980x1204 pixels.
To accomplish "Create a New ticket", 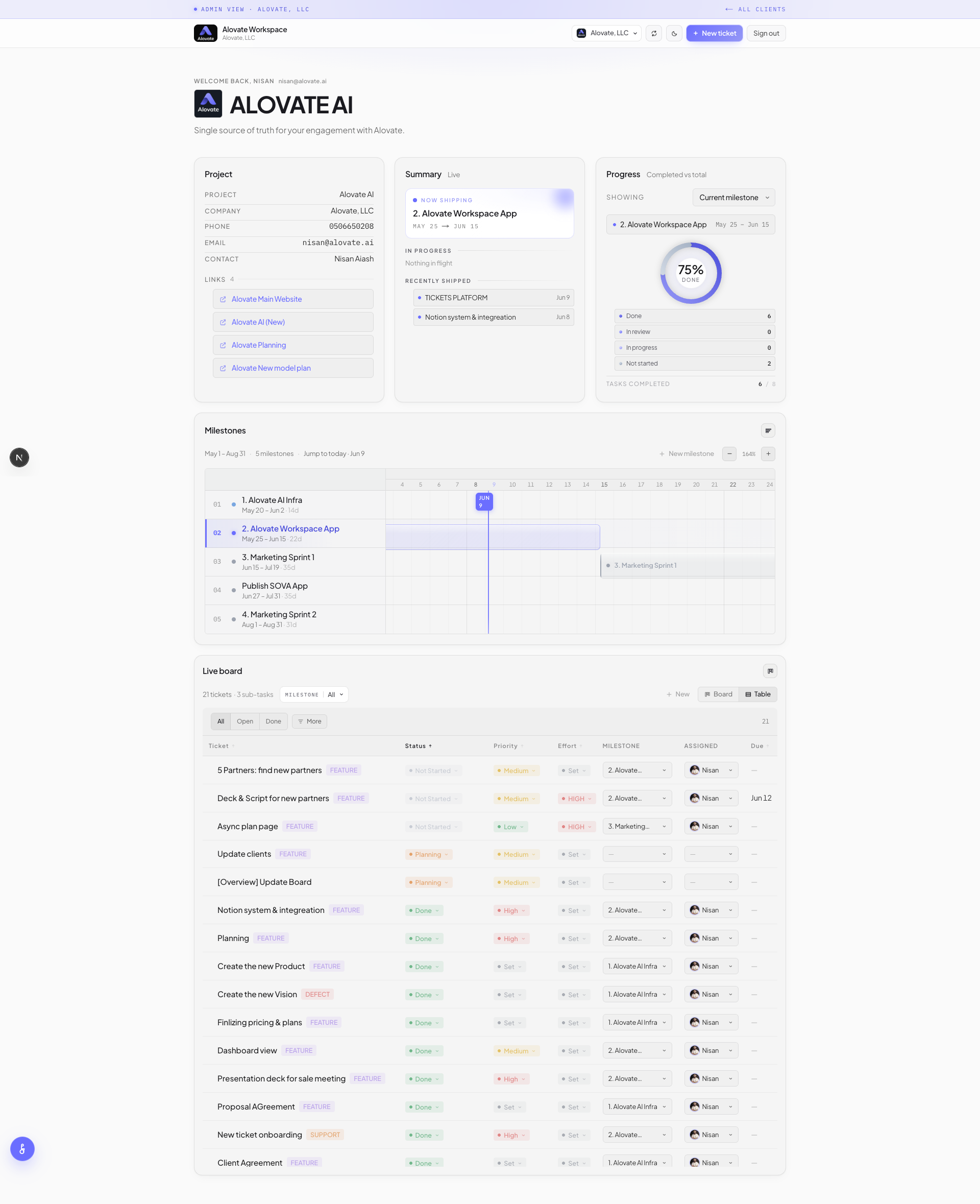I will coord(714,33).
